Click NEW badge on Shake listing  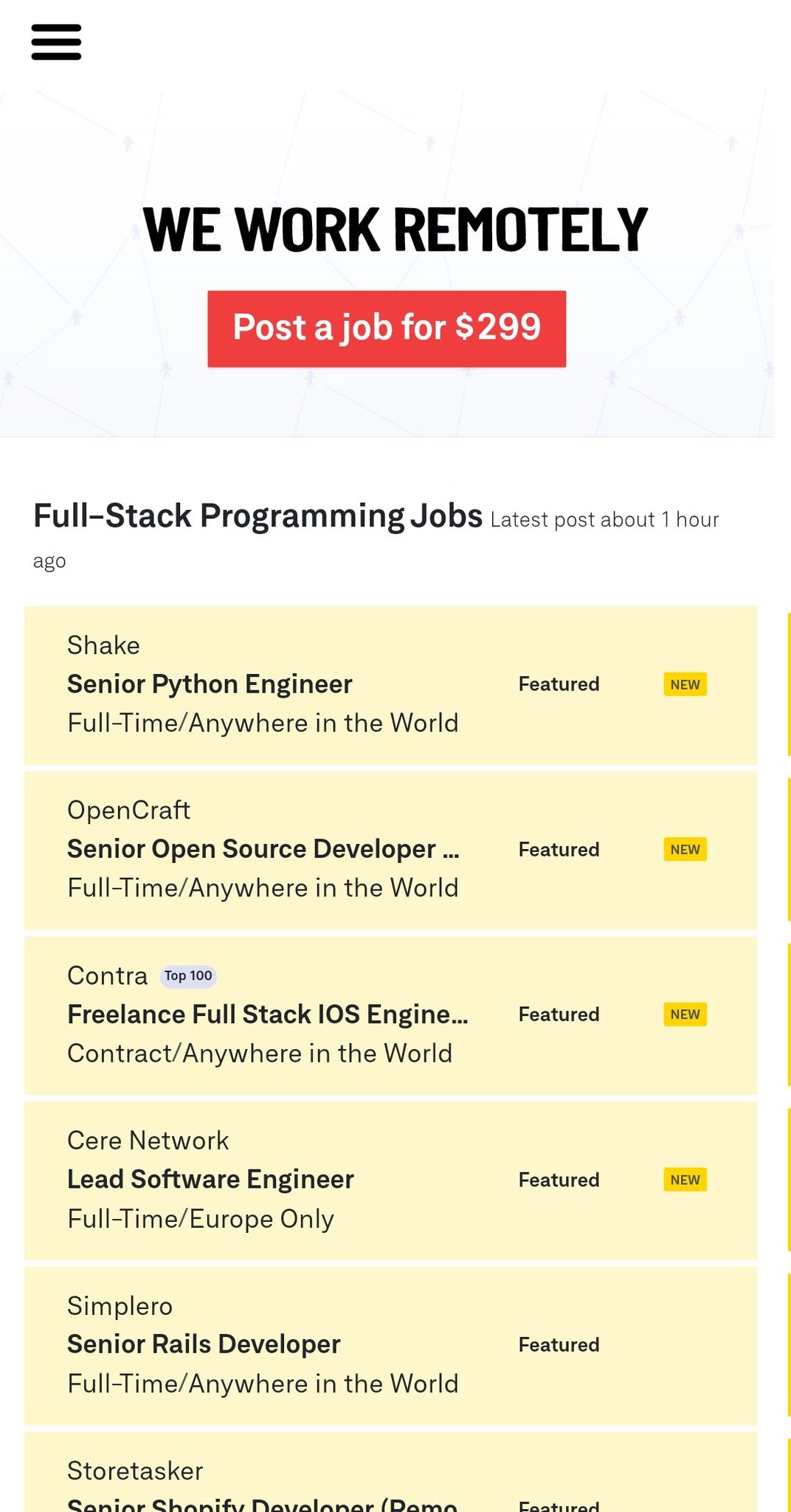coord(685,684)
